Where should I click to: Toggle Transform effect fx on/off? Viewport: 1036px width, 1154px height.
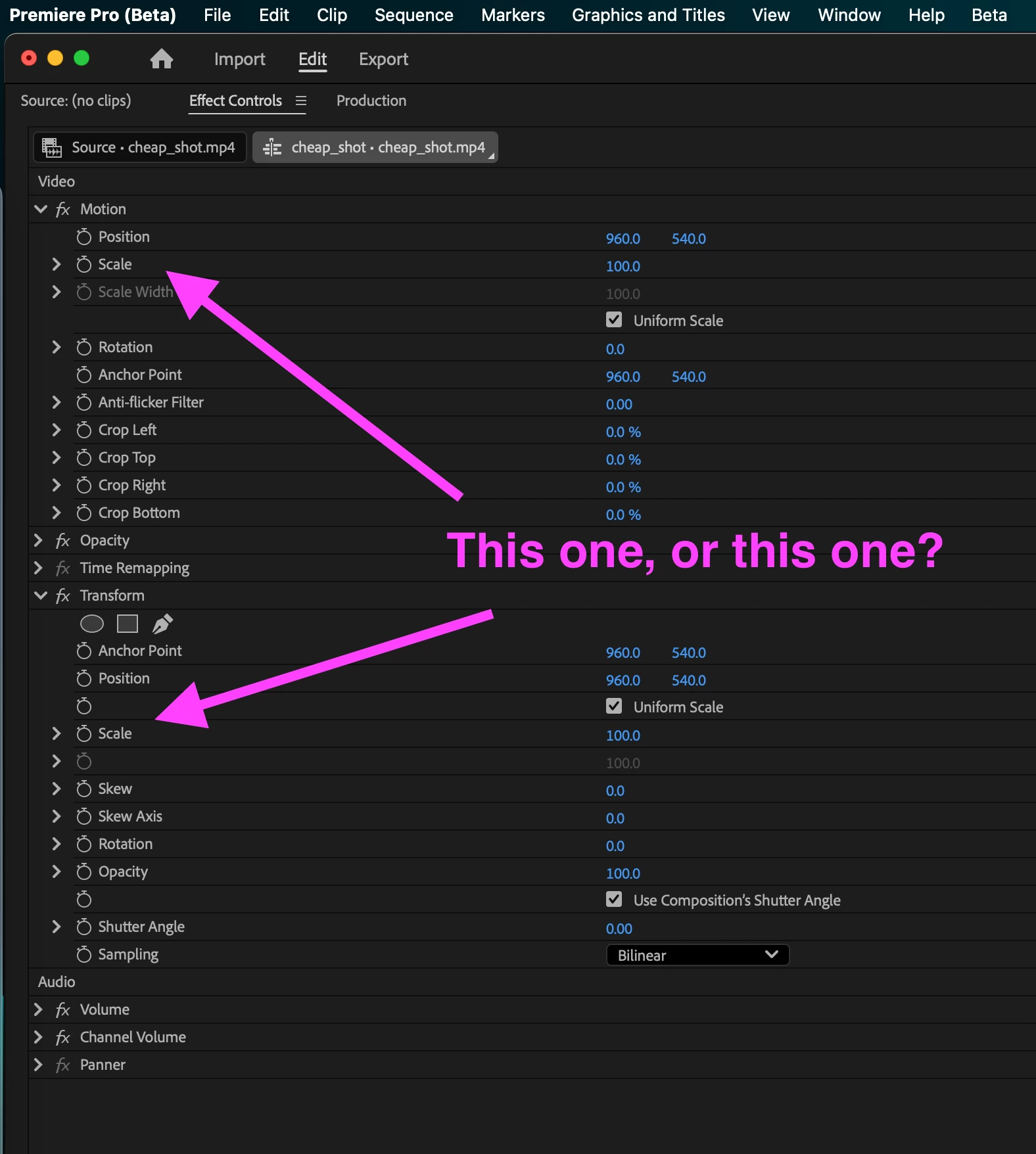62,595
